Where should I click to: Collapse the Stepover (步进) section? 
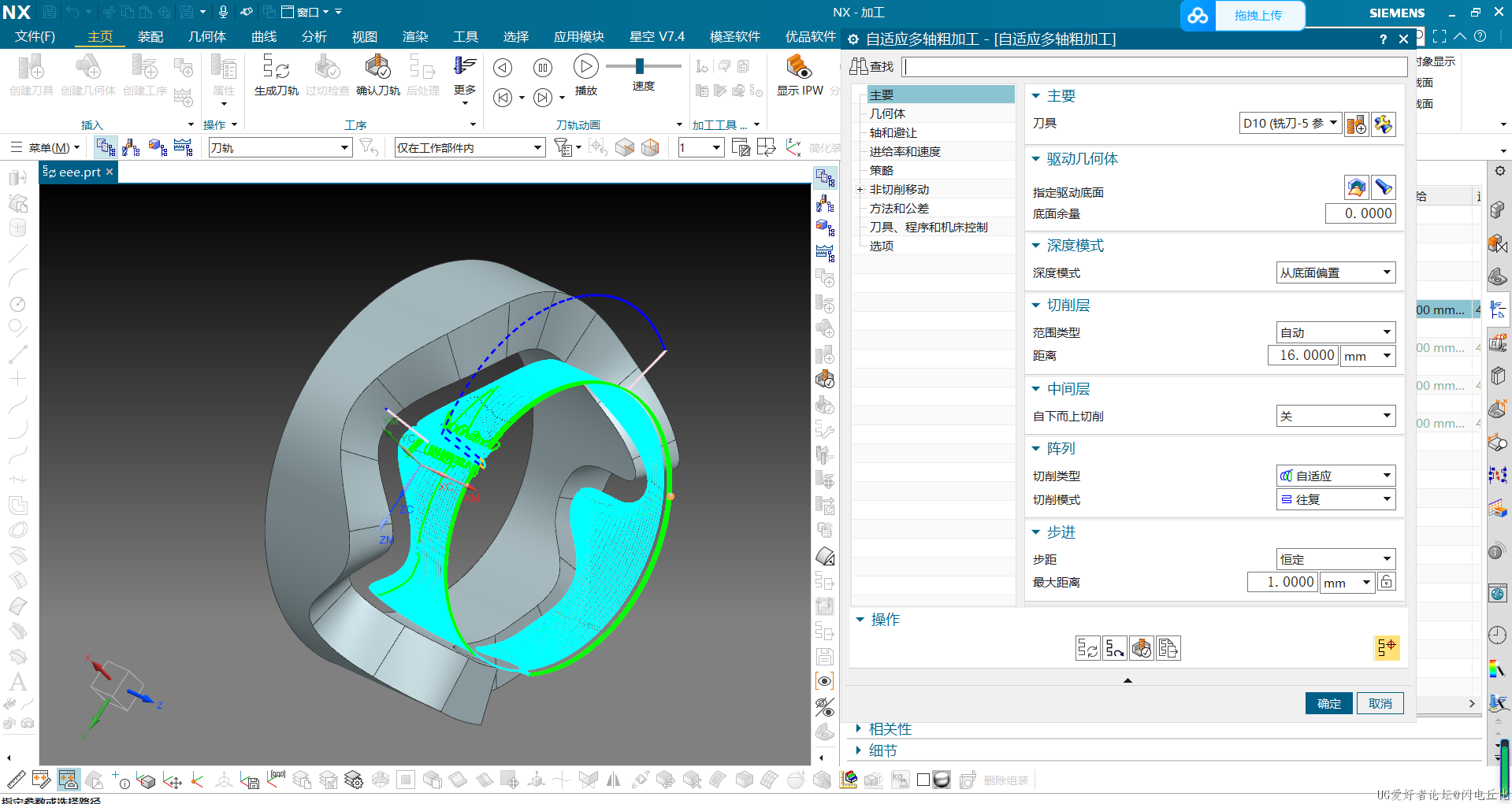pos(1036,532)
